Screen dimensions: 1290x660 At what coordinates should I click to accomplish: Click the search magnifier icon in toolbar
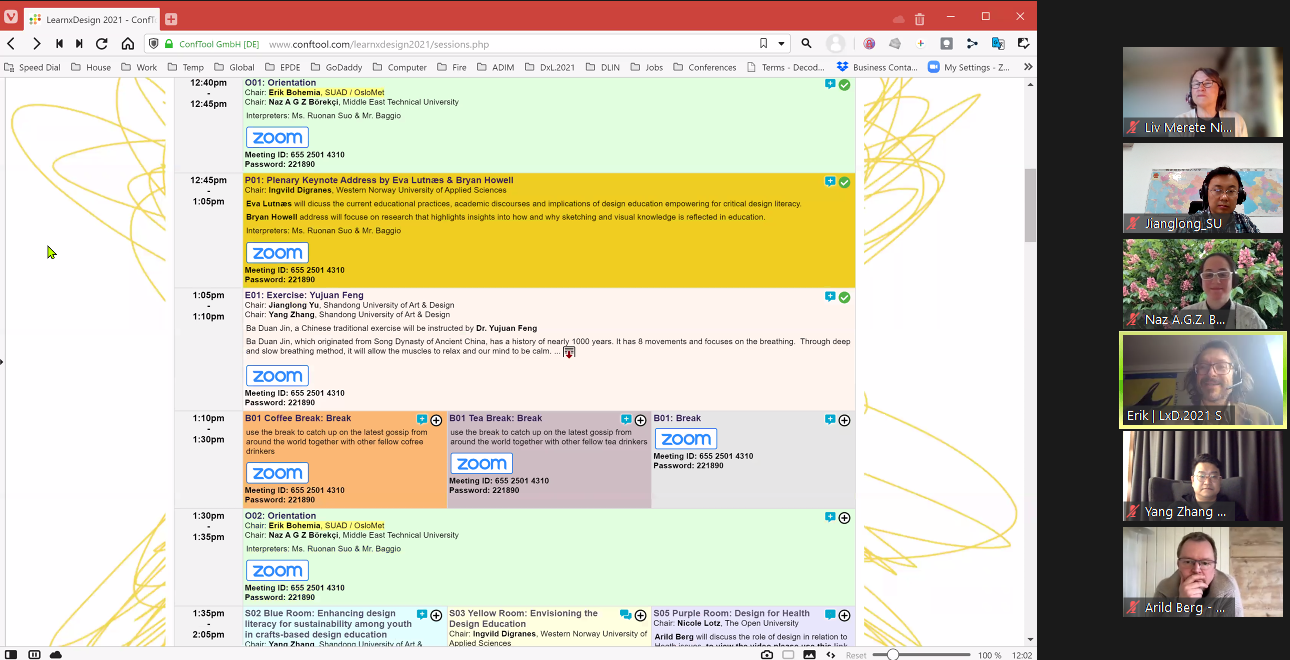(x=806, y=44)
